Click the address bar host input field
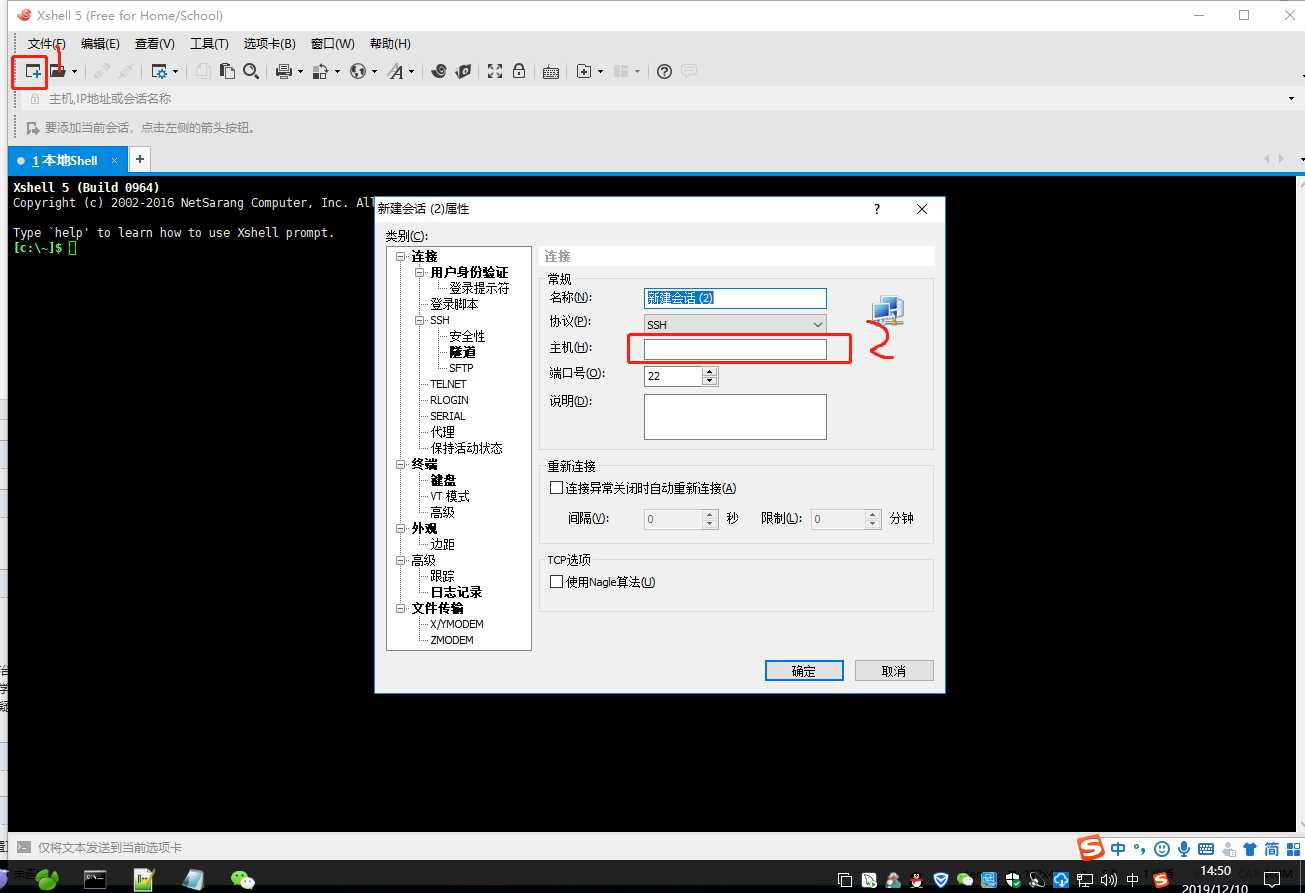Image resolution: width=1305 pixels, height=893 pixels. click(x=660, y=99)
